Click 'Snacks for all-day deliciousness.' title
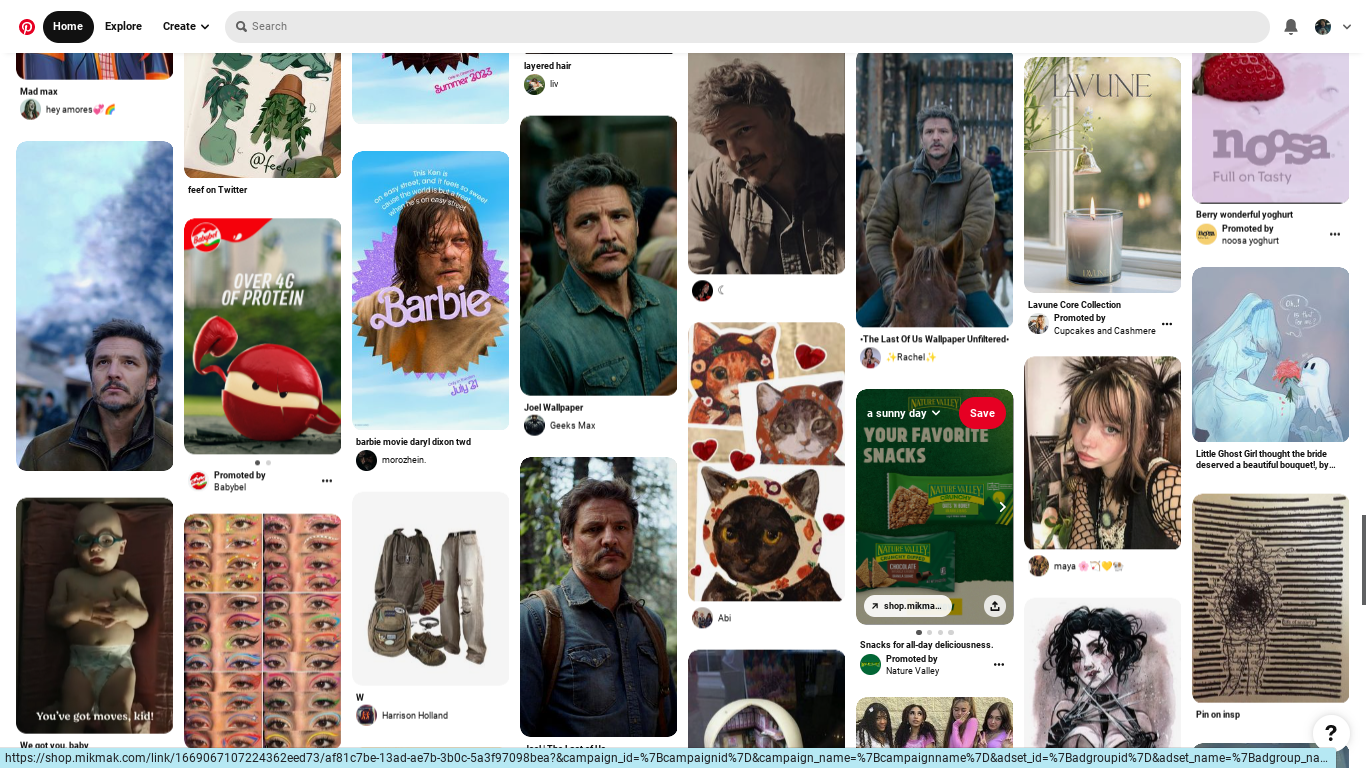Image resolution: width=1366 pixels, height=768 pixels. (x=926, y=645)
